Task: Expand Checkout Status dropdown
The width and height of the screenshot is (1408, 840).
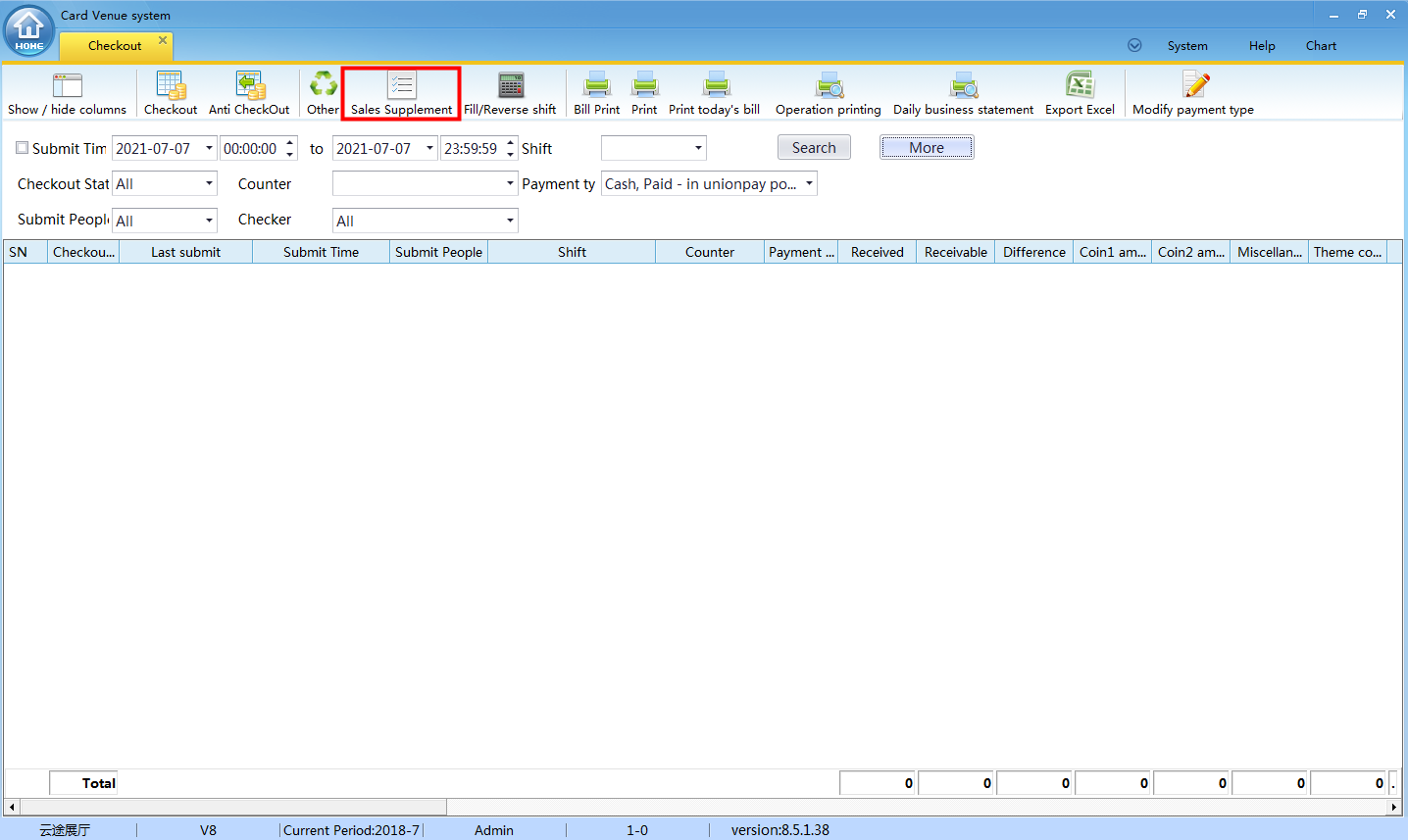Action: 209,183
